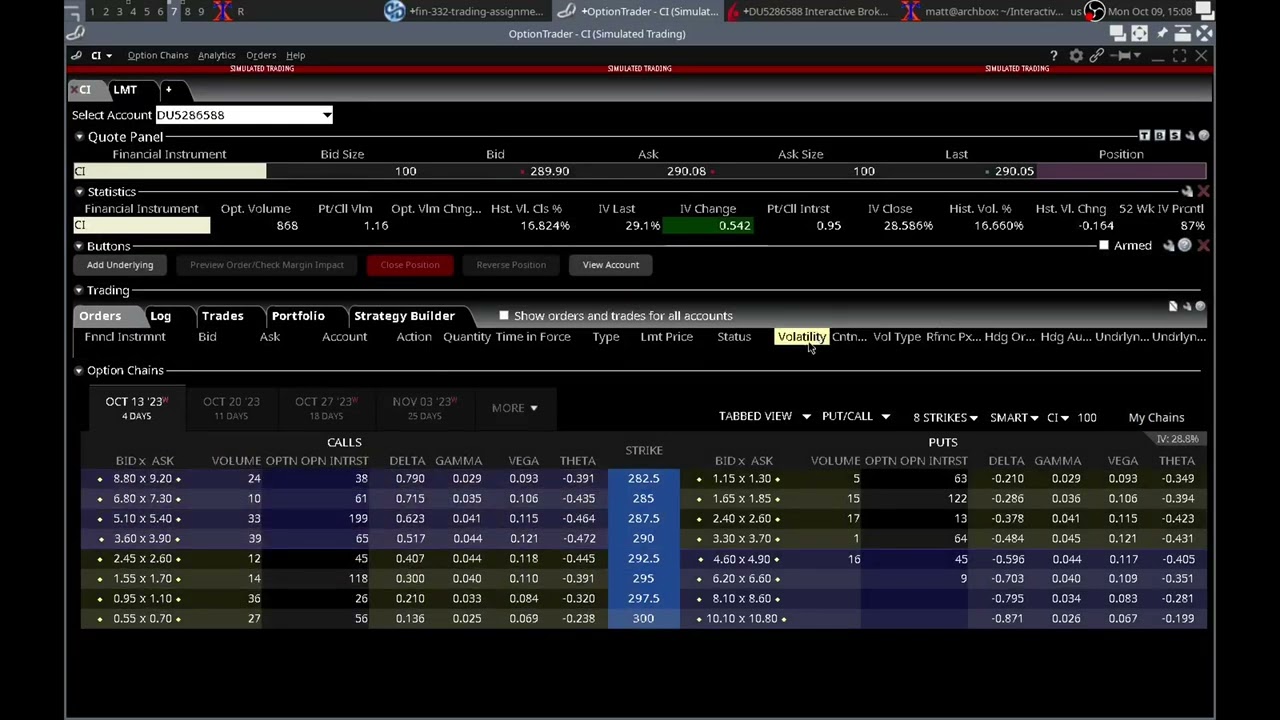Add a new ticker tab with plus
The height and width of the screenshot is (720, 1280).
pyautogui.click(x=168, y=90)
